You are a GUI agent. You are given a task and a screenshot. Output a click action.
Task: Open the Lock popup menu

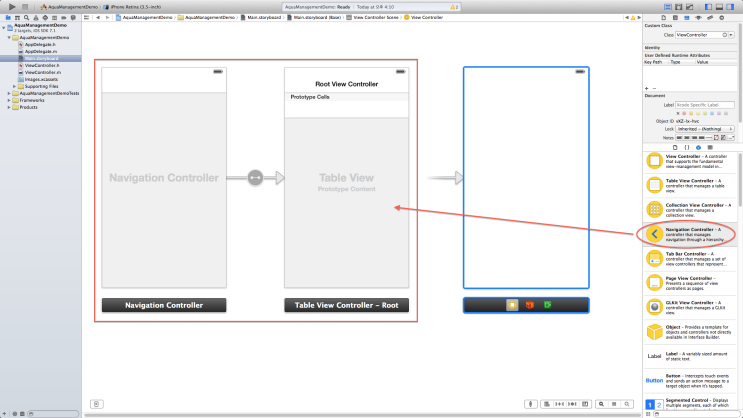pyautogui.click(x=705, y=129)
